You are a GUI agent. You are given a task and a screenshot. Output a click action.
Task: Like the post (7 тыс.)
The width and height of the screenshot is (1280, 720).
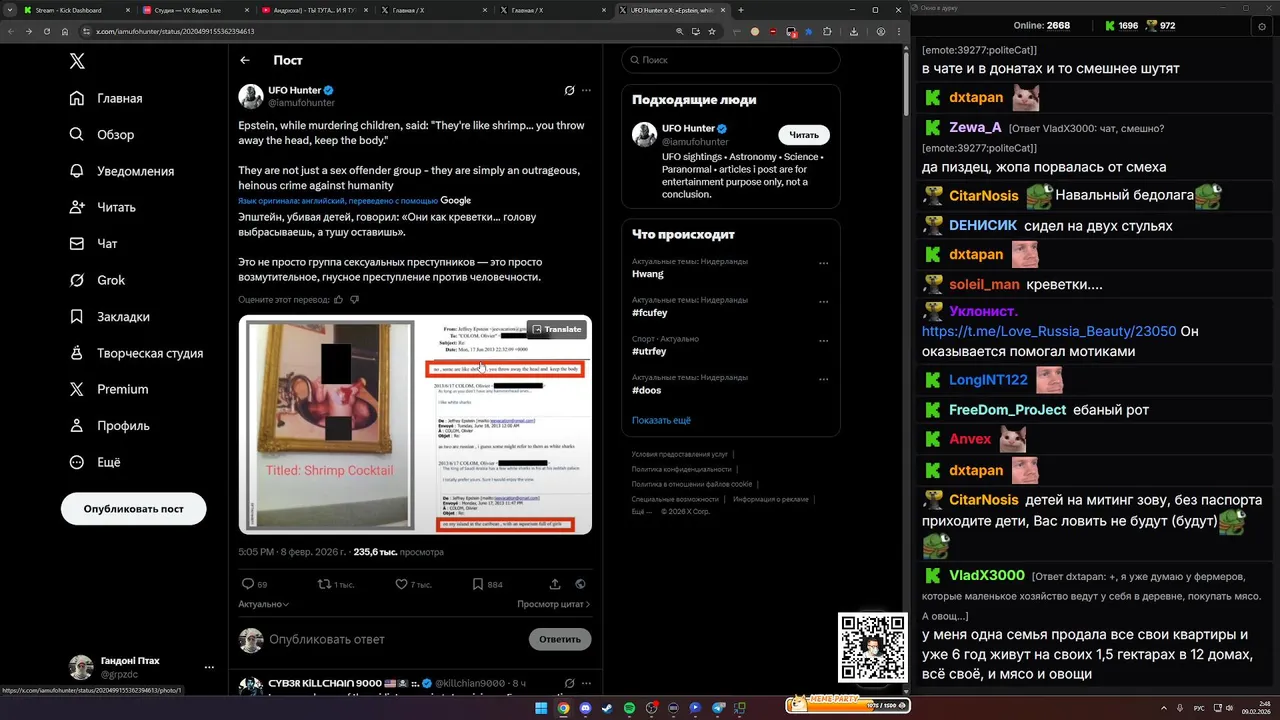pyautogui.click(x=413, y=584)
